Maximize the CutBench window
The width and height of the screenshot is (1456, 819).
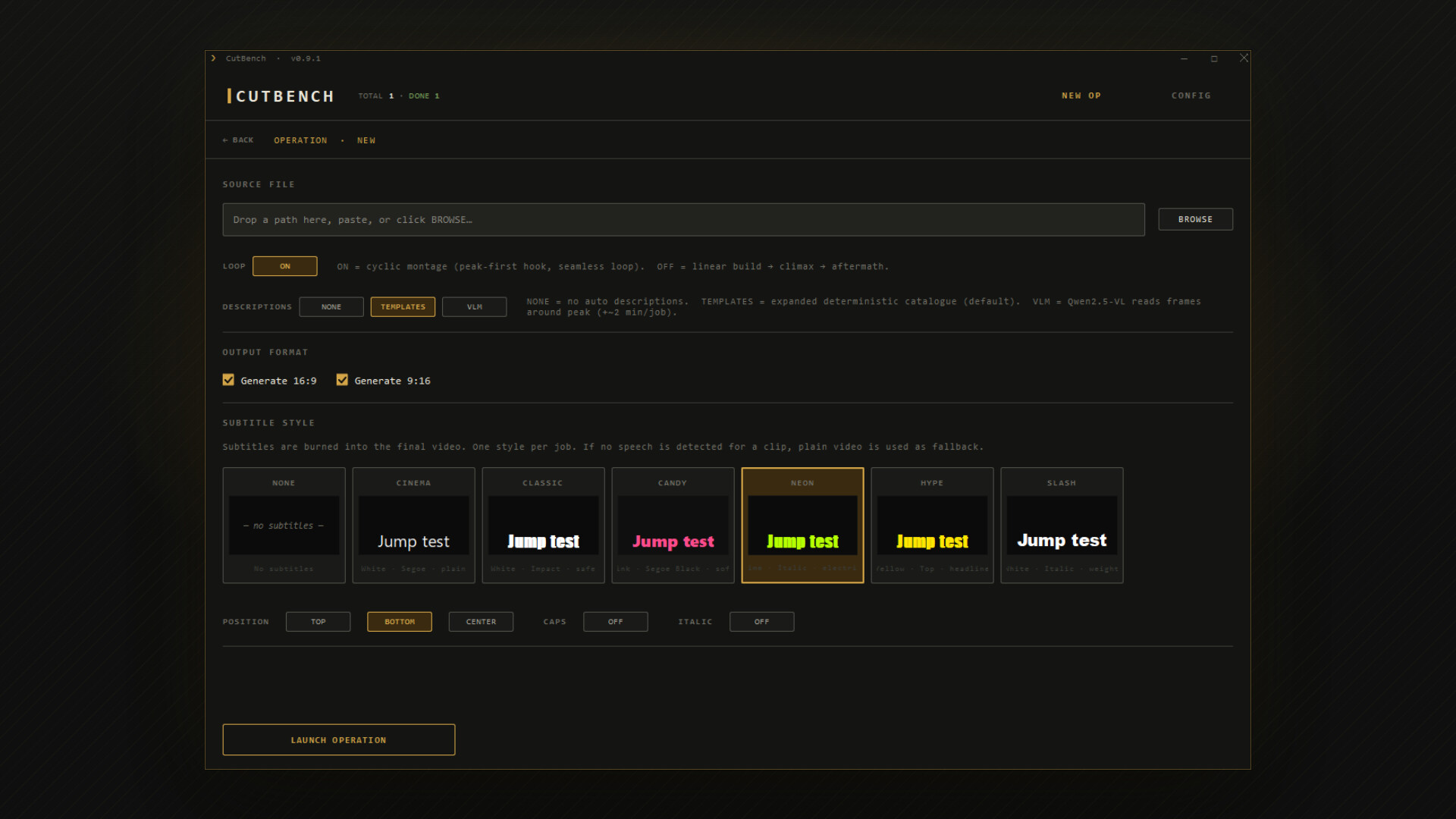1214,58
